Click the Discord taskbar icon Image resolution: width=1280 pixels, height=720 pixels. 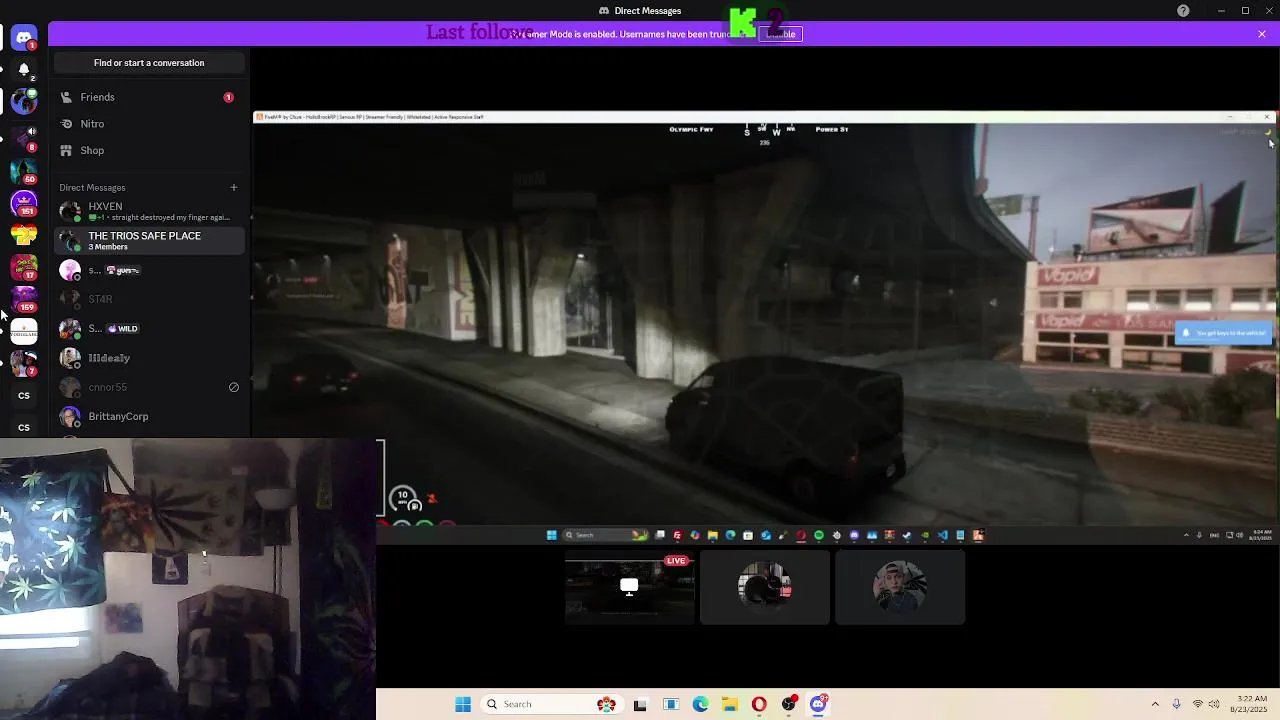pos(818,704)
